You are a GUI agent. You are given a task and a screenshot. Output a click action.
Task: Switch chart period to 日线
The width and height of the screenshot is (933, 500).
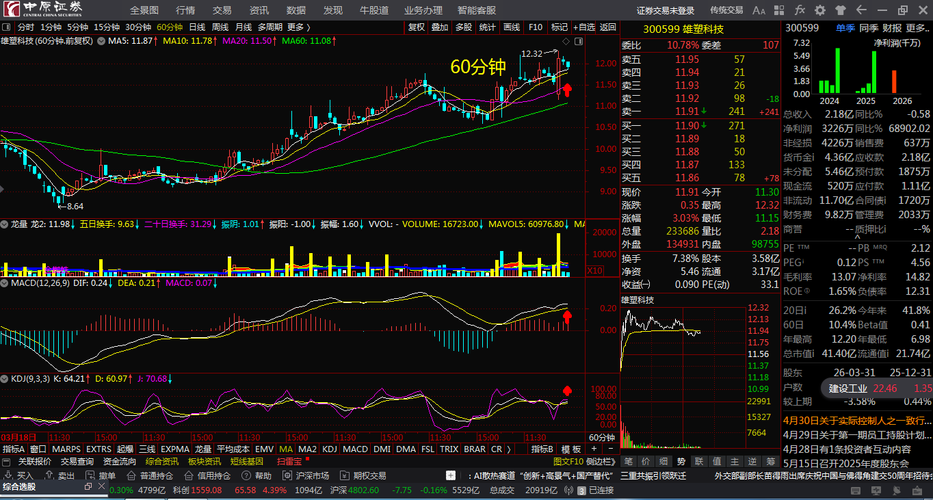pyautogui.click(x=197, y=27)
